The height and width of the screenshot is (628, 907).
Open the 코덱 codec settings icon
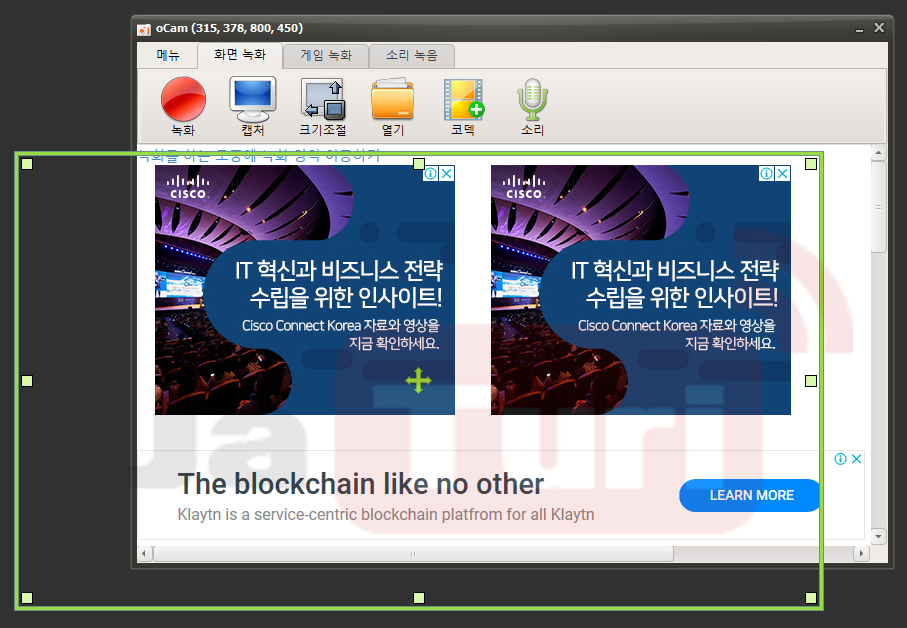(463, 106)
